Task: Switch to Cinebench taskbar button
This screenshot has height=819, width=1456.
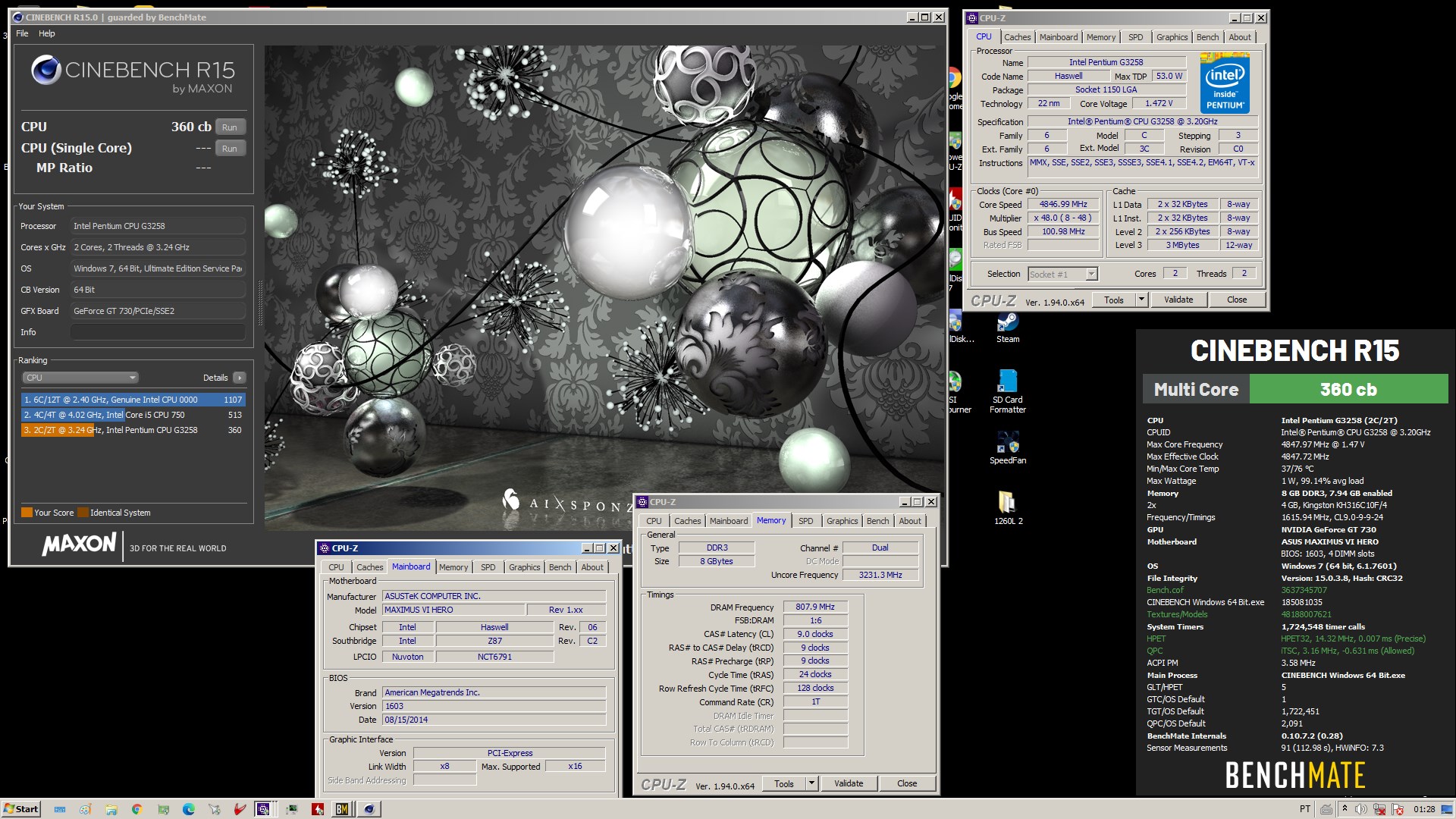Action: point(369,809)
